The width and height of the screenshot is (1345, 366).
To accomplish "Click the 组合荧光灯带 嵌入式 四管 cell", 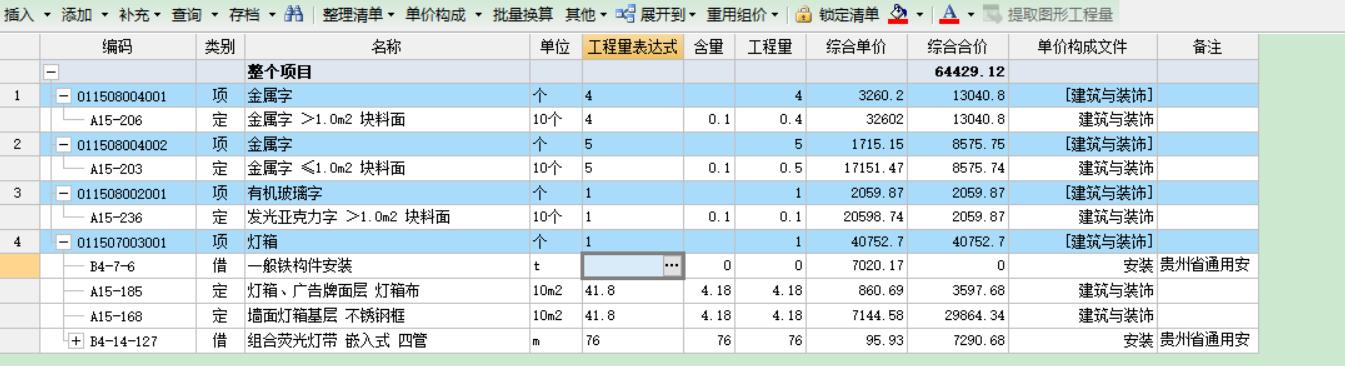I will point(387,341).
